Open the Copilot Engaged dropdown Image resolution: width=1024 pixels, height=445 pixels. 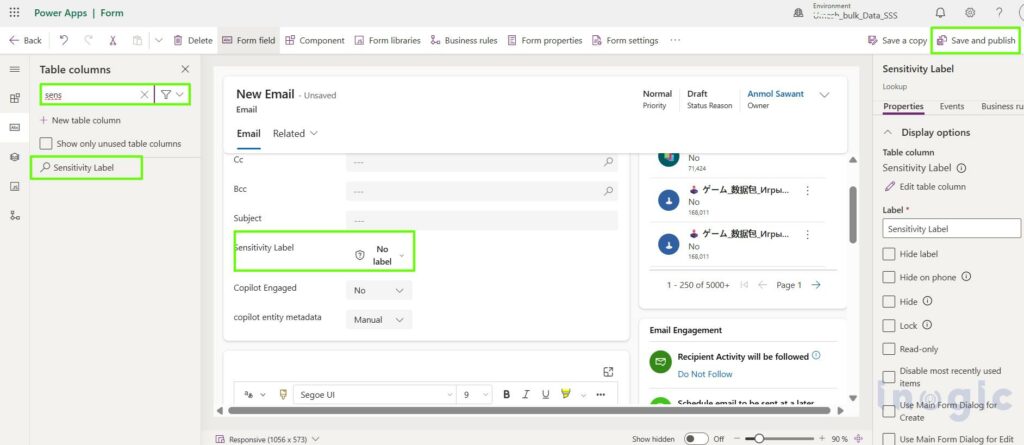click(x=379, y=290)
